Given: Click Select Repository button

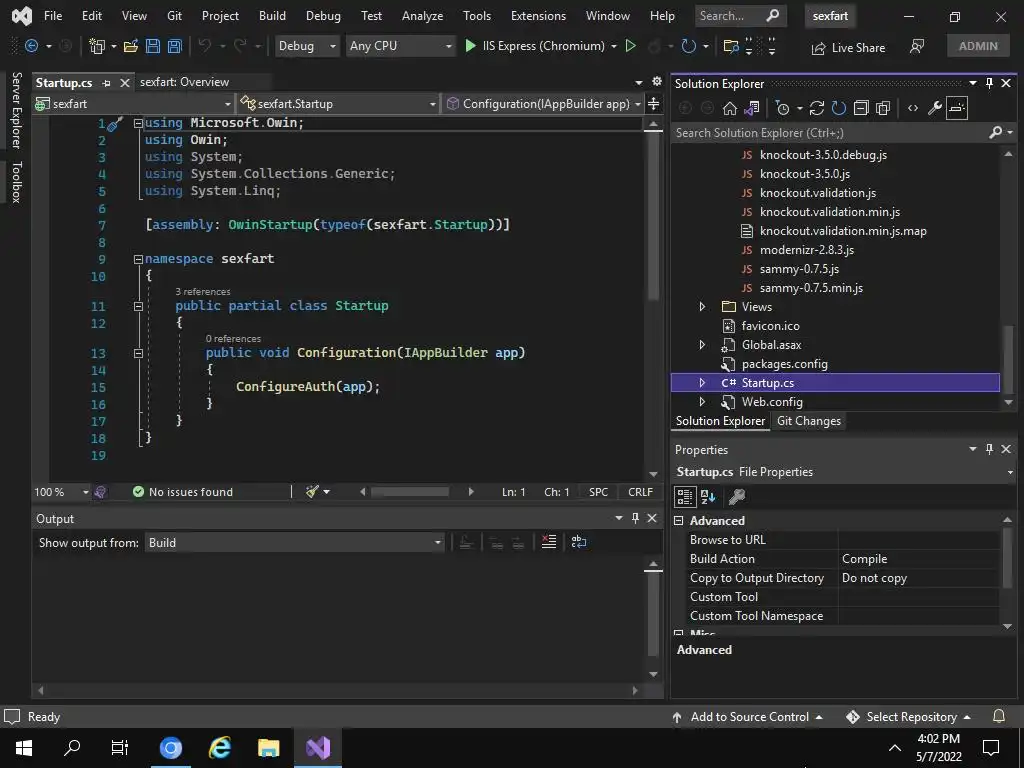Looking at the screenshot, I should [908, 716].
